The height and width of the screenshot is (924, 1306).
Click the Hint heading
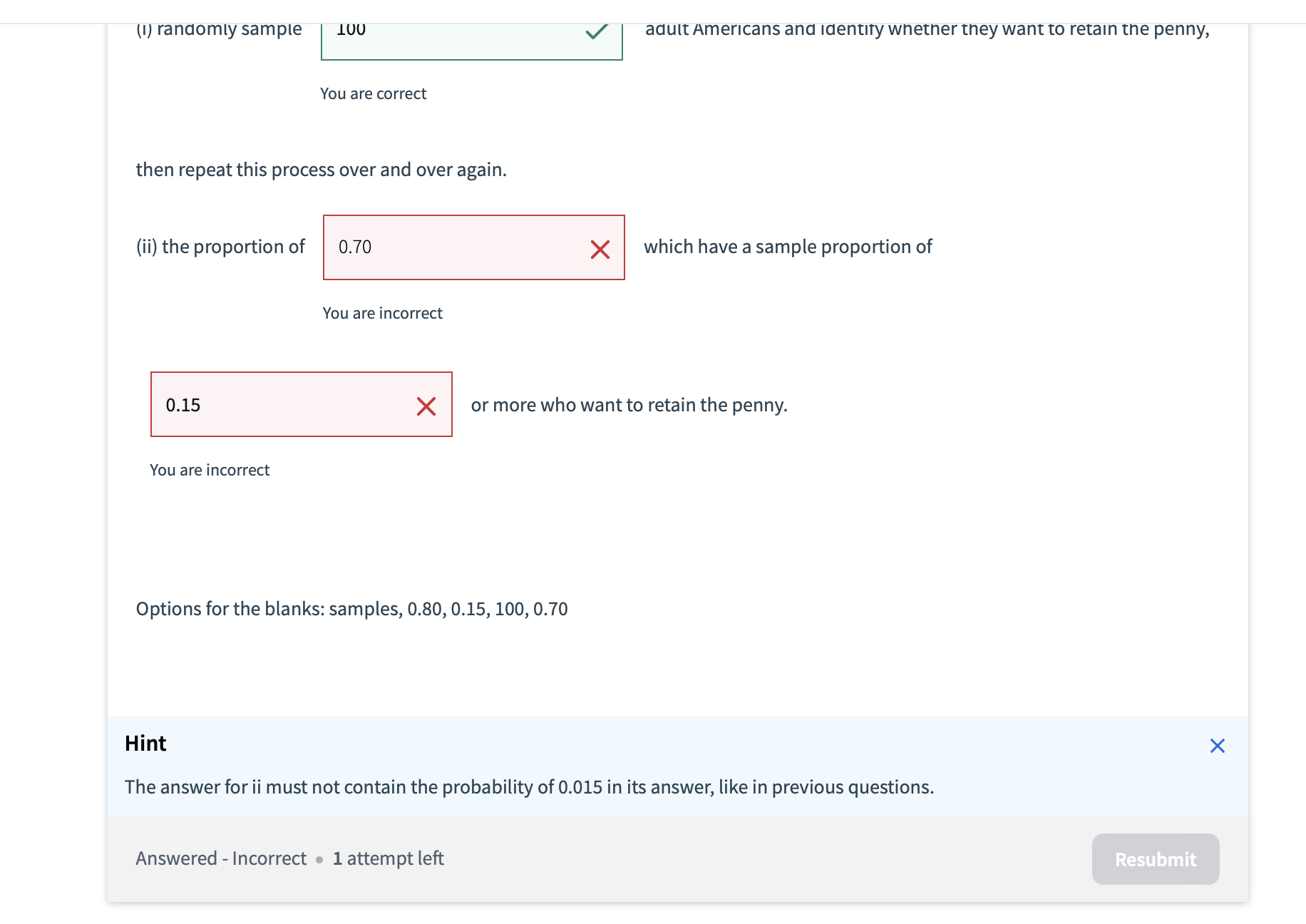click(145, 744)
